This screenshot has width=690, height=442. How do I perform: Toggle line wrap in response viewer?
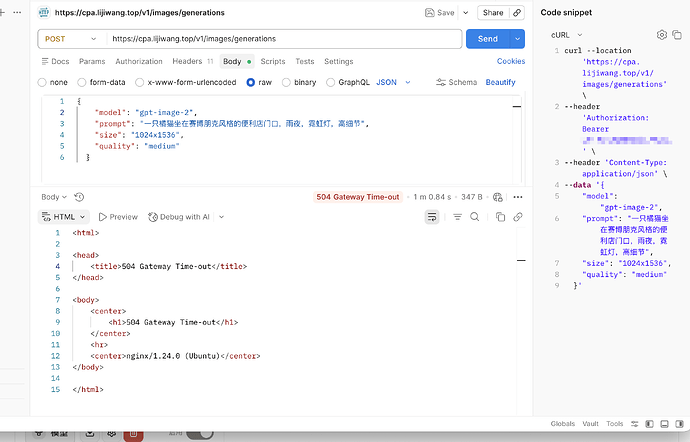pos(432,217)
